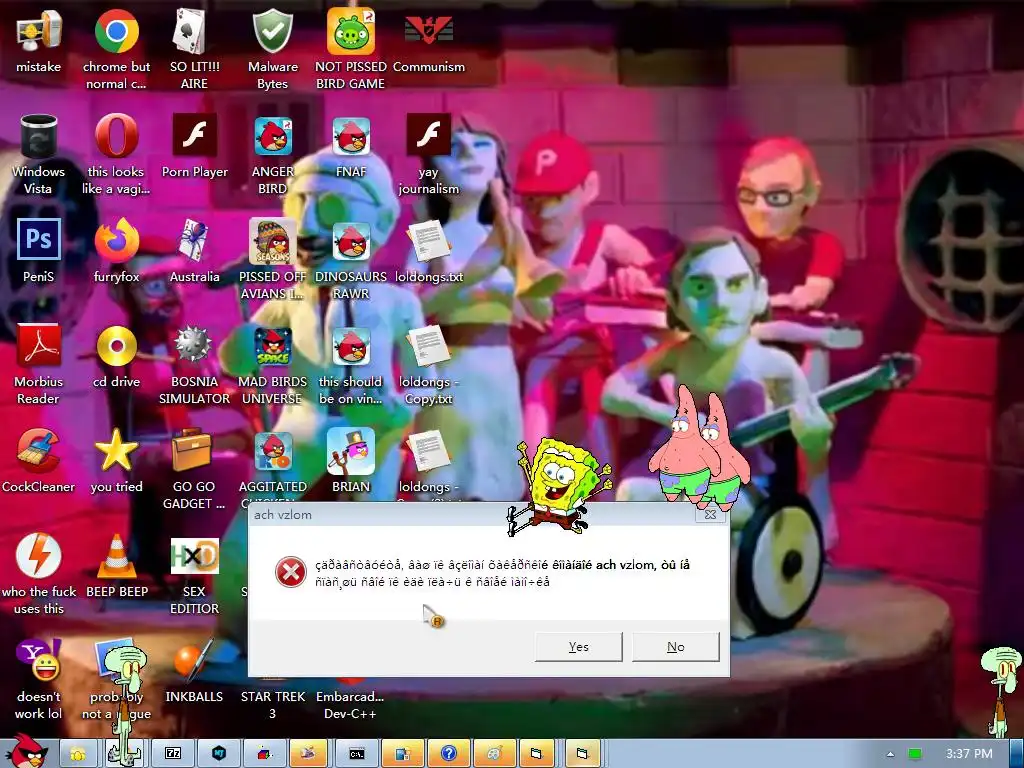Image resolution: width=1024 pixels, height=768 pixels.
Task: Click the green system tray icon
Action: [915, 754]
